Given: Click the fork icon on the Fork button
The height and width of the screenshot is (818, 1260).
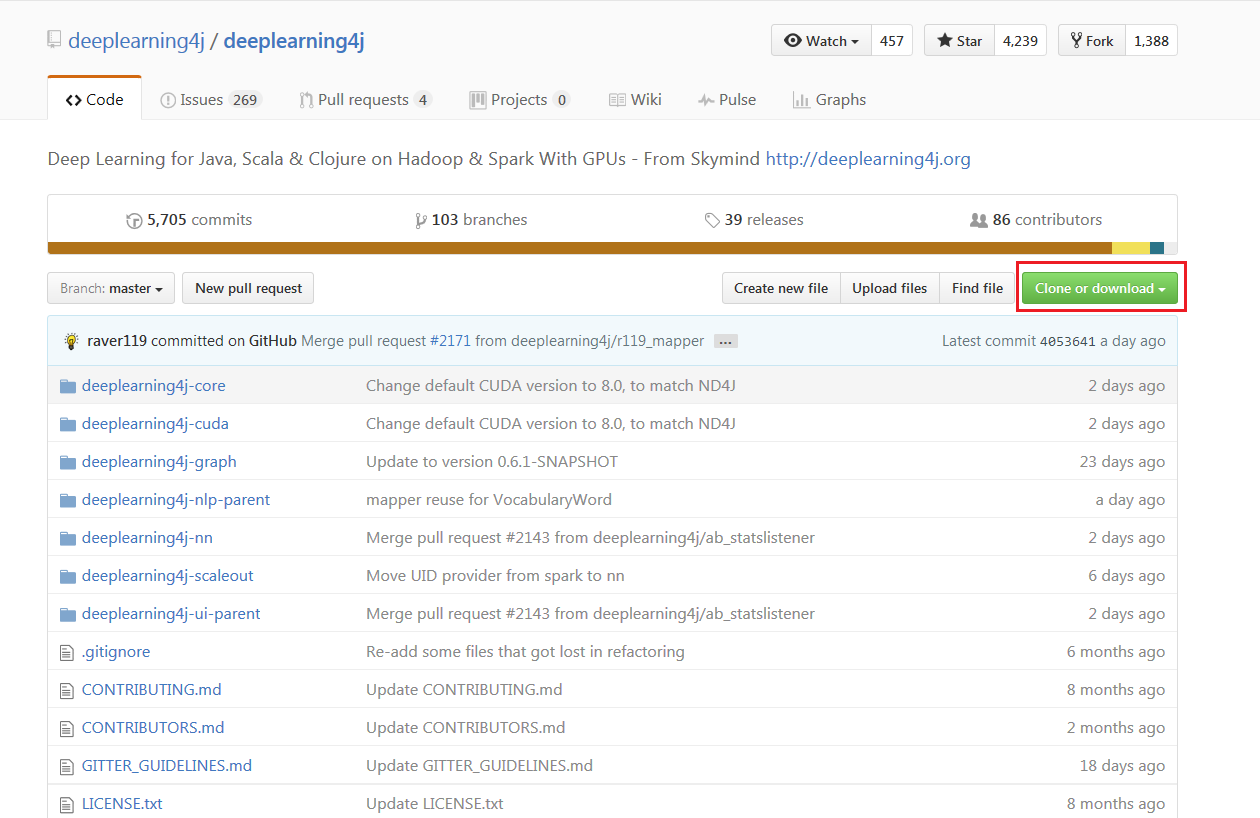Looking at the screenshot, I should (1075, 40).
